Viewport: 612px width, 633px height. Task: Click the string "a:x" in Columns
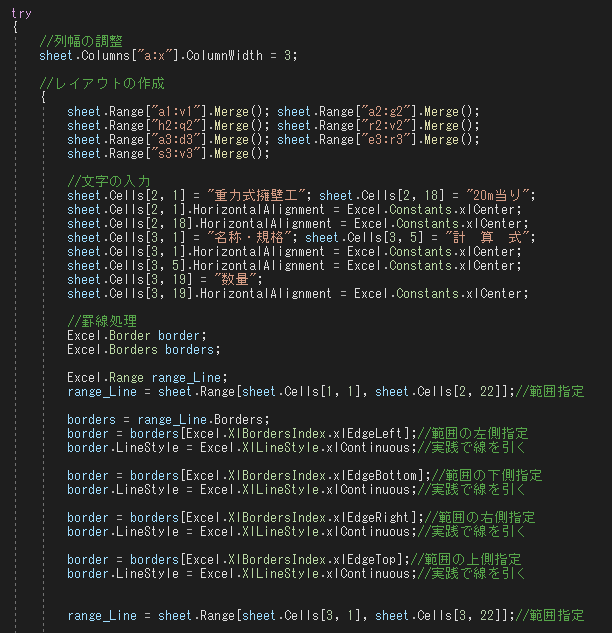pyautogui.click(x=155, y=55)
